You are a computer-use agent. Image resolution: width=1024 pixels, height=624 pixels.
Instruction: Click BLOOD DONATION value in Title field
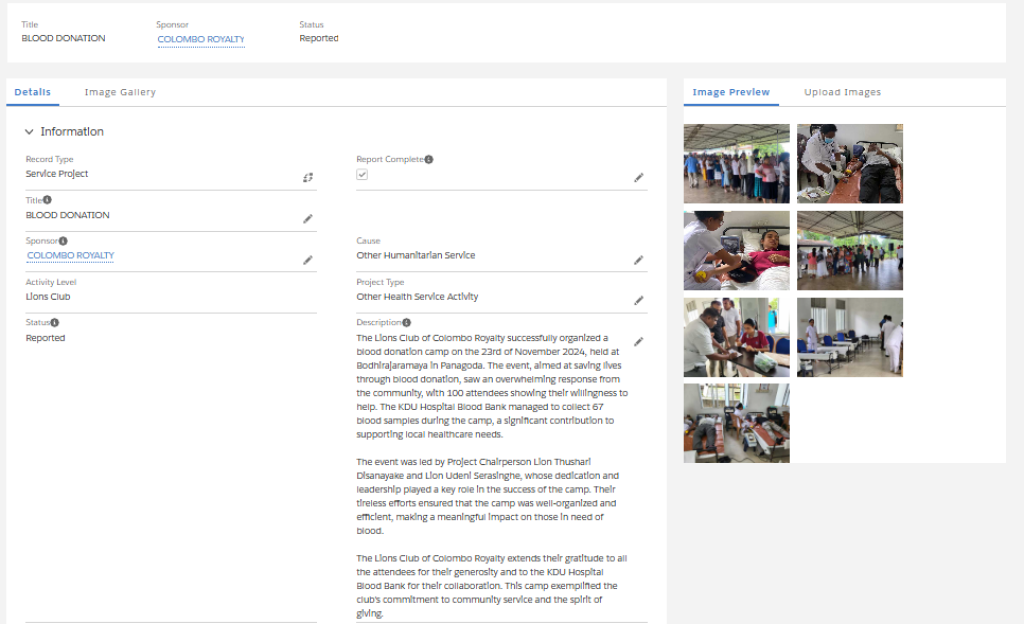click(67, 215)
